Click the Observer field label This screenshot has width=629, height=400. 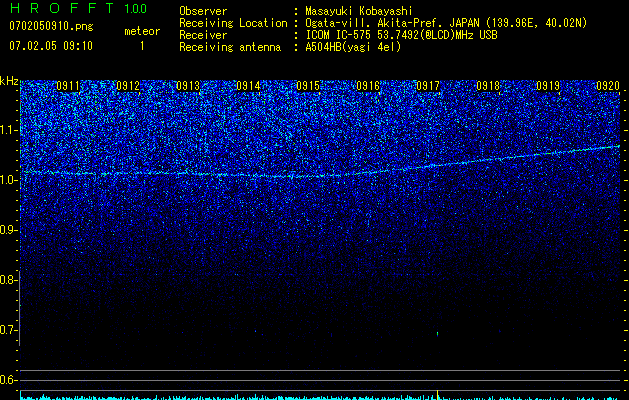[x=203, y=11]
